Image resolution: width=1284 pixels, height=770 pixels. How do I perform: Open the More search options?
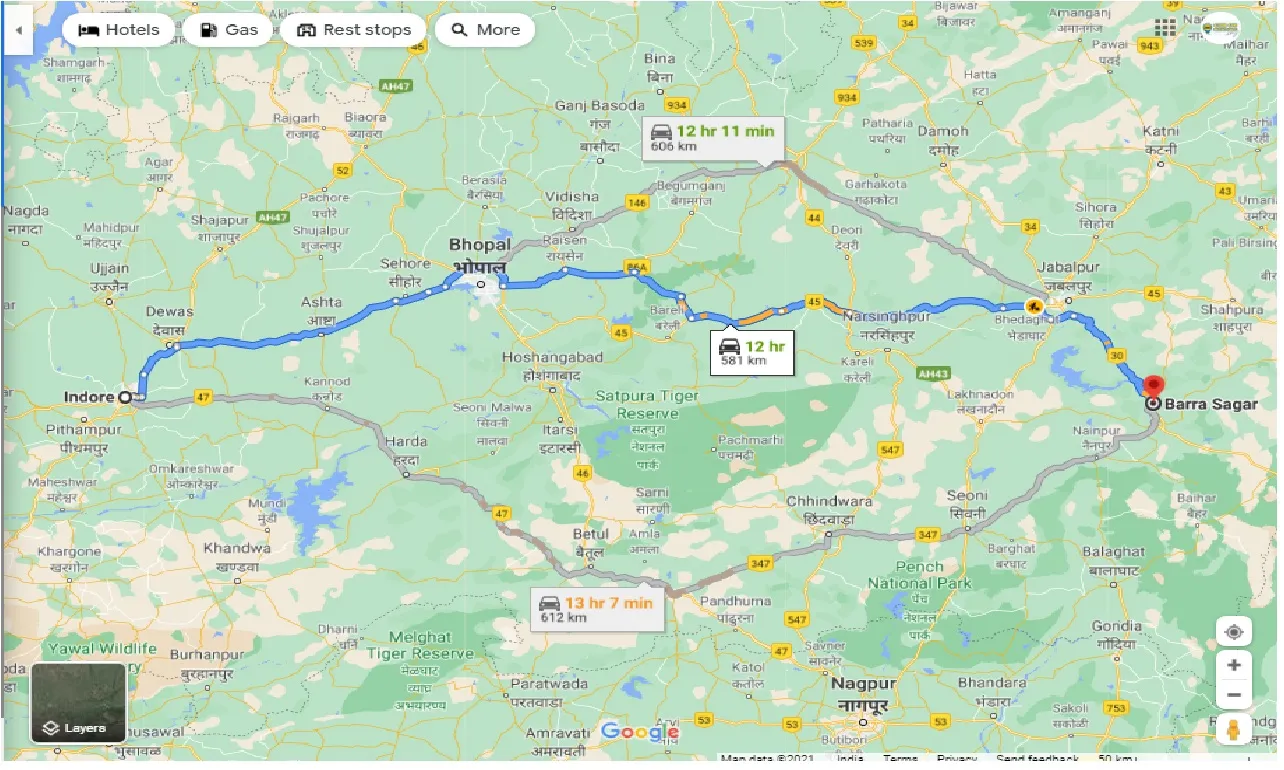485,30
